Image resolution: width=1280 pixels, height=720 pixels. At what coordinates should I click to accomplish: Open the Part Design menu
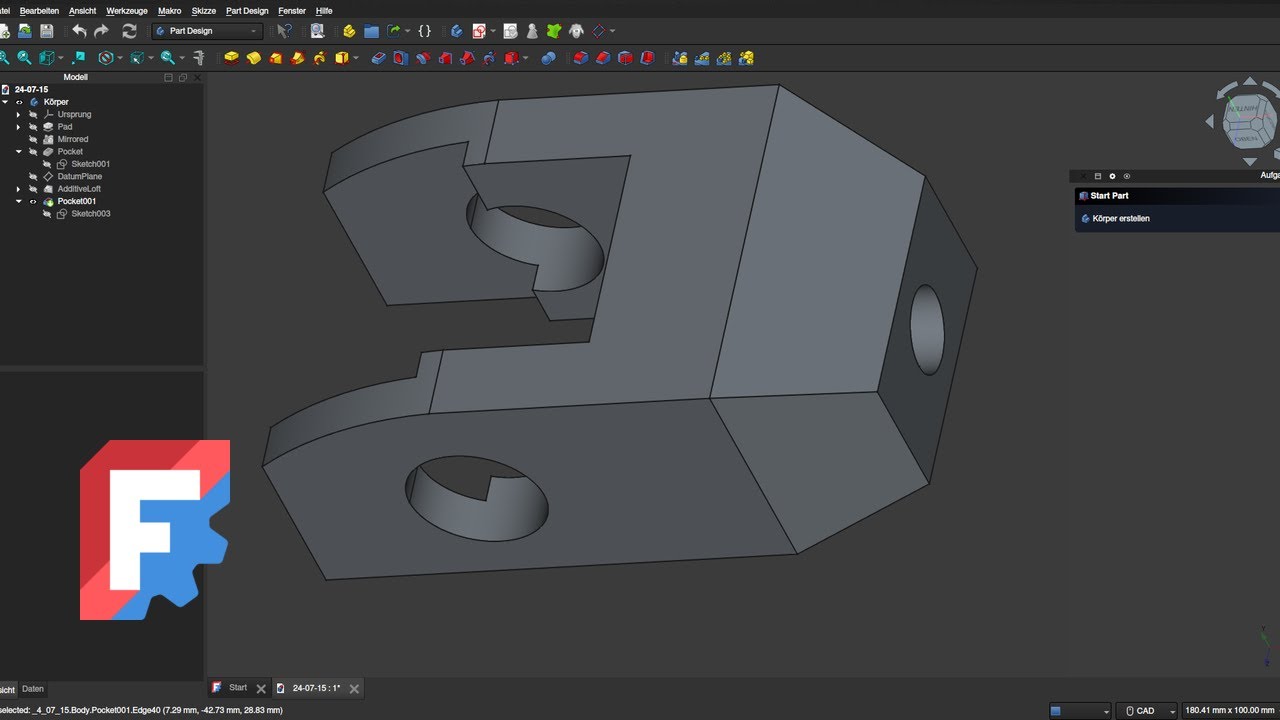point(247,11)
